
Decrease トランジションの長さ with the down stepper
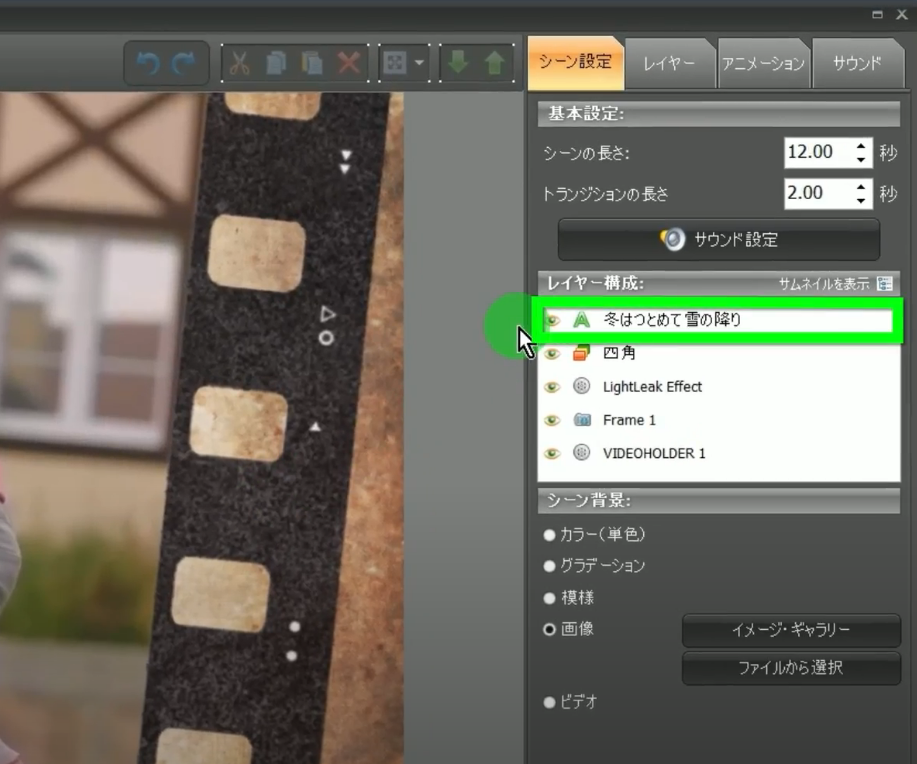pos(861,200)
